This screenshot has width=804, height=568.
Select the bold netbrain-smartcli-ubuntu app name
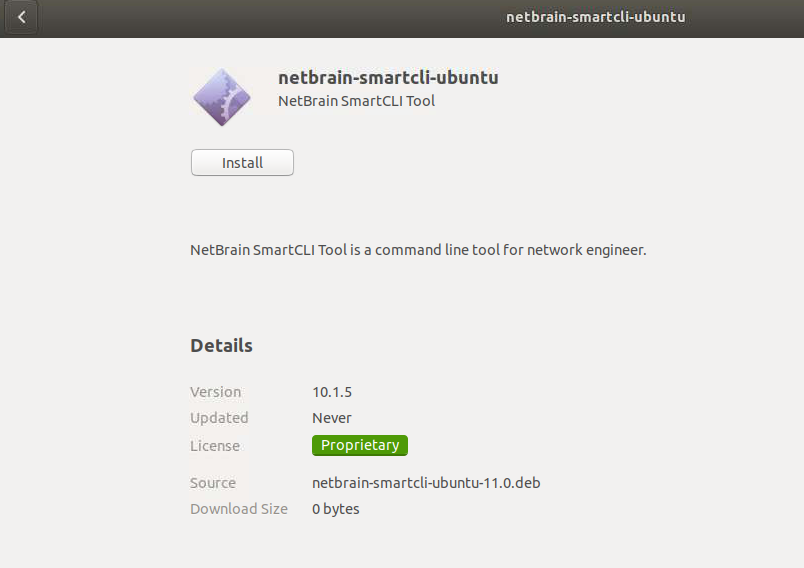[388, 77]
